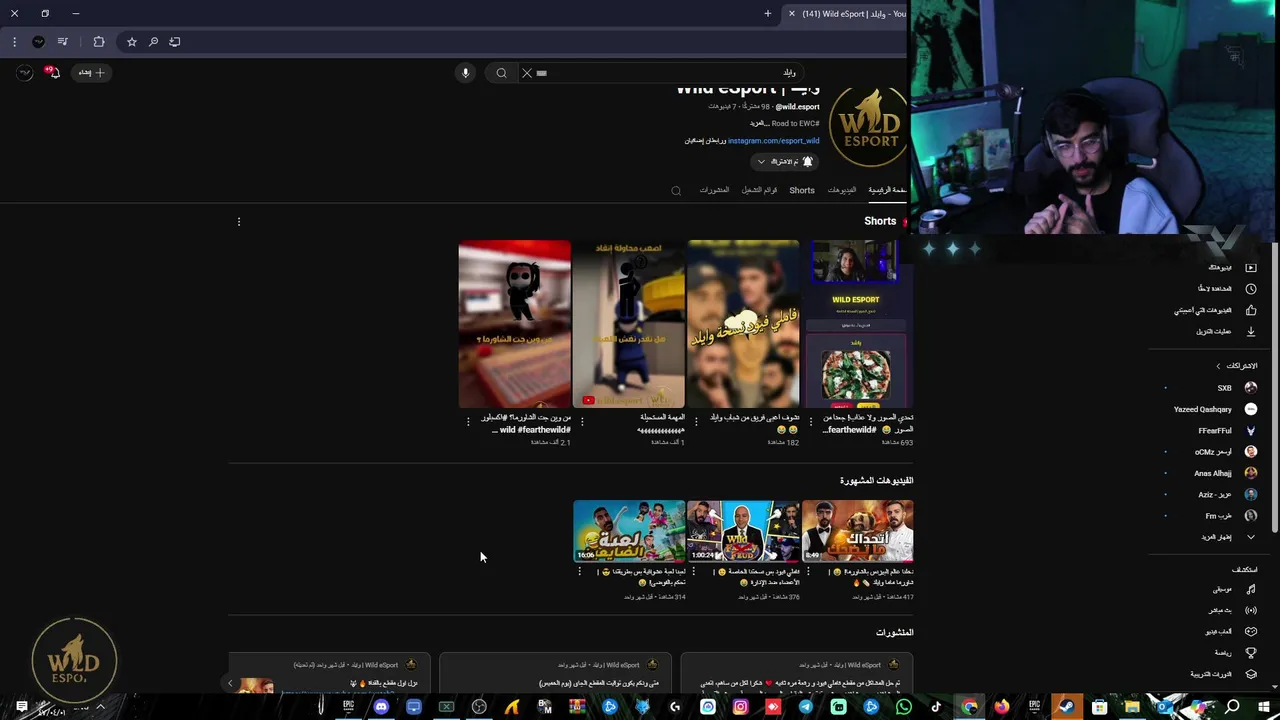This screenshot has width=1280, height=720.
Task: Open the instagram.com/esport_wild link
Action: 773,141
